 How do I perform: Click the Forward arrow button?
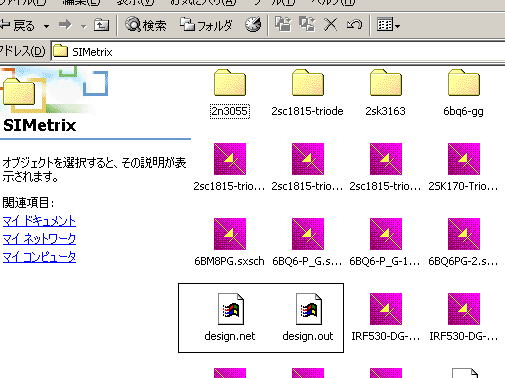[65, 25]
